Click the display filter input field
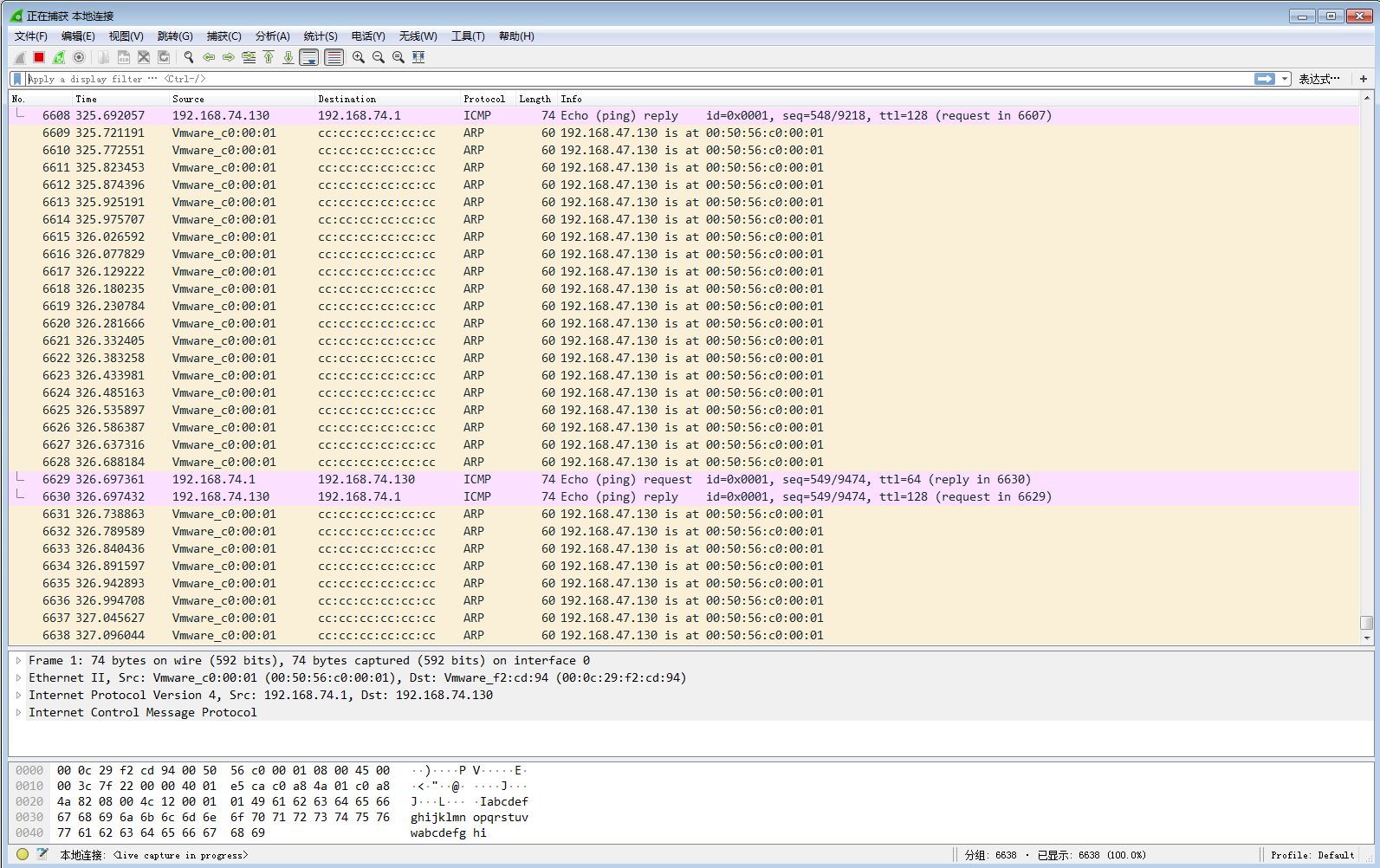Viewport: 1380px width, 868px height. [x=639, y=79]
